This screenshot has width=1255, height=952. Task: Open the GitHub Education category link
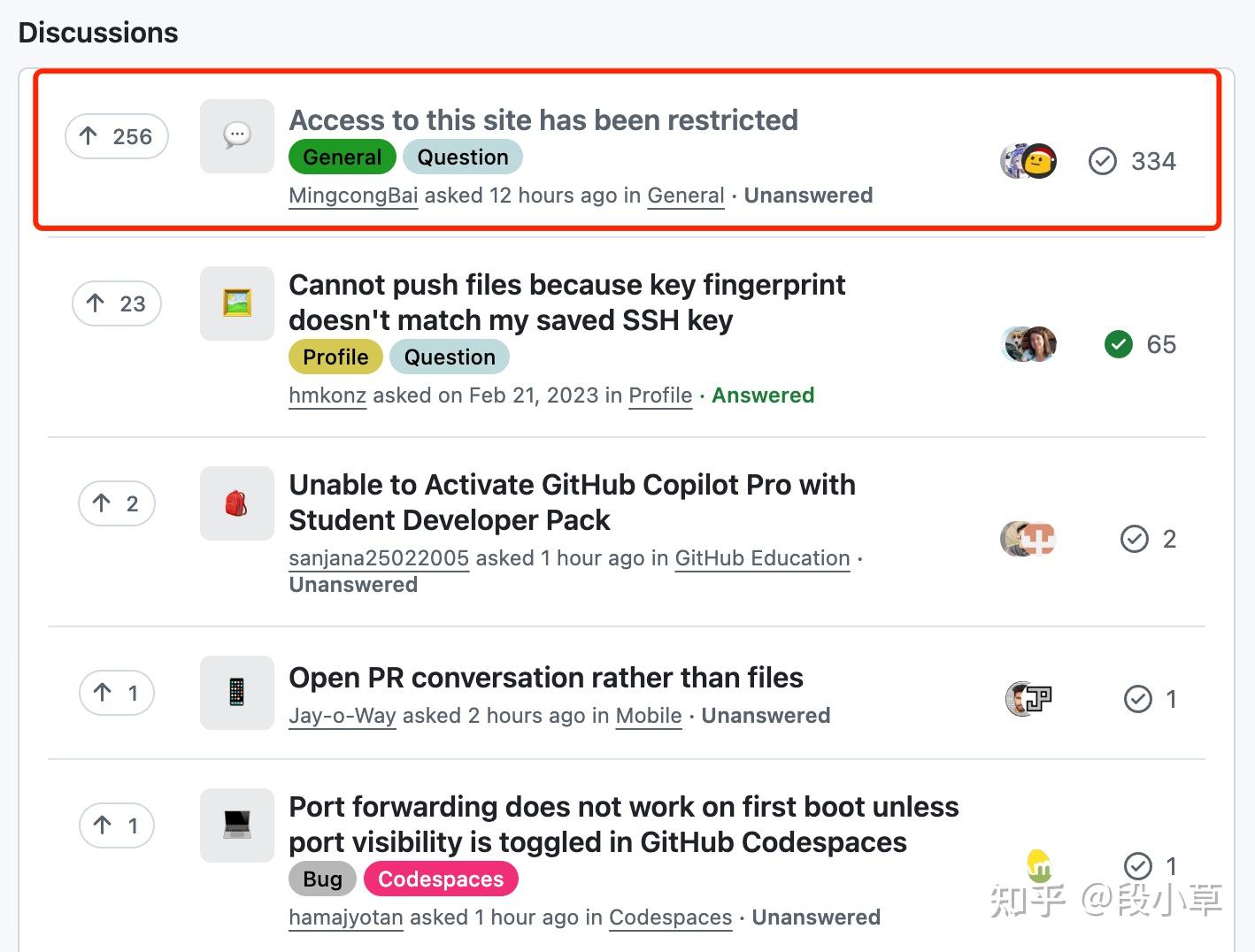pos(762,558)
